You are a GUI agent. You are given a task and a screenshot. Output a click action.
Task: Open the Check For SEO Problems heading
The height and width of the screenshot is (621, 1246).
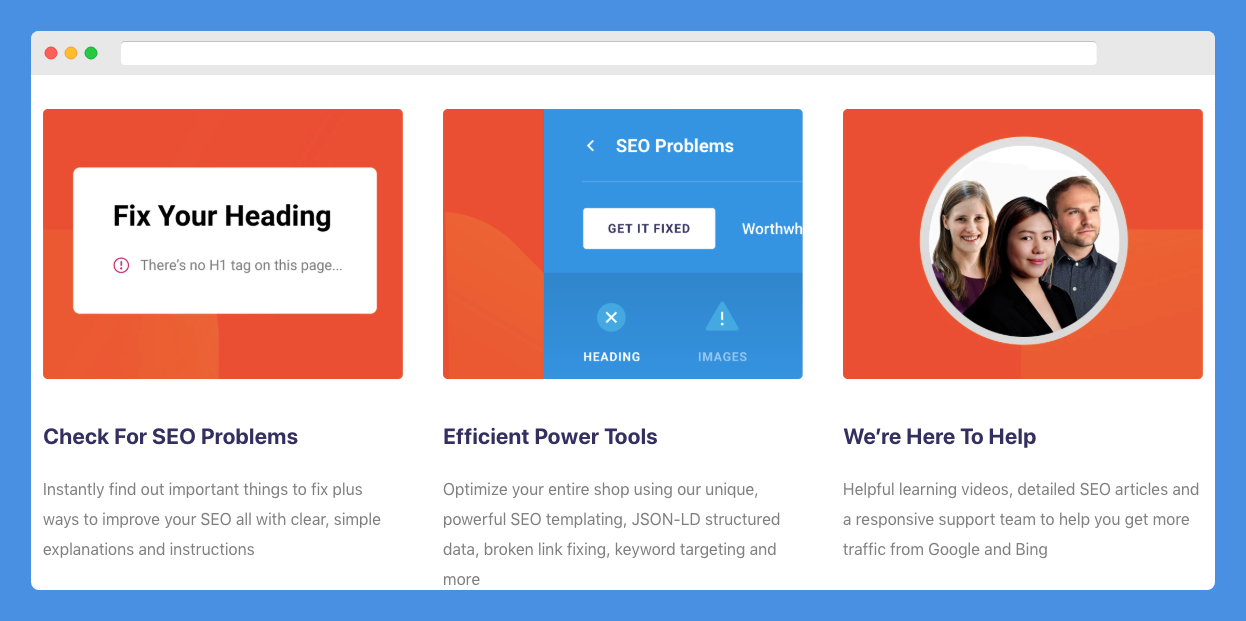point(171,437)
